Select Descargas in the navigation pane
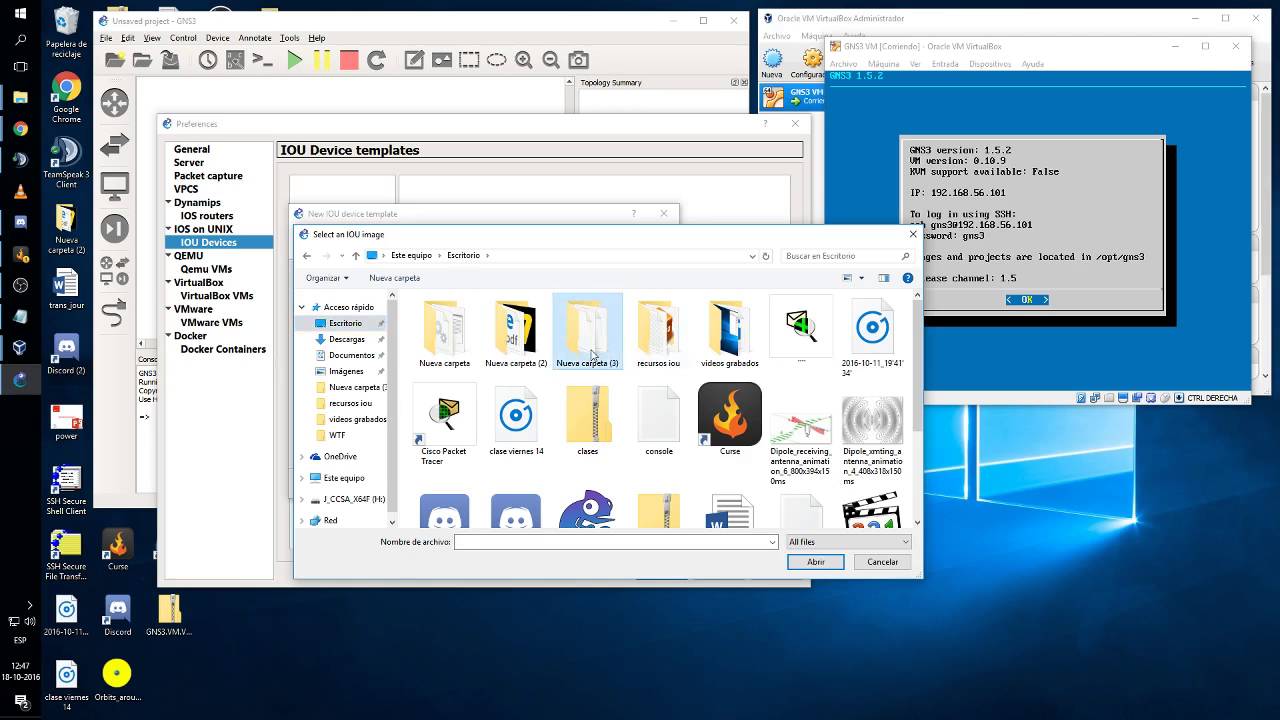Screen dimensions: 1280x720 click(x=346, y=339)
